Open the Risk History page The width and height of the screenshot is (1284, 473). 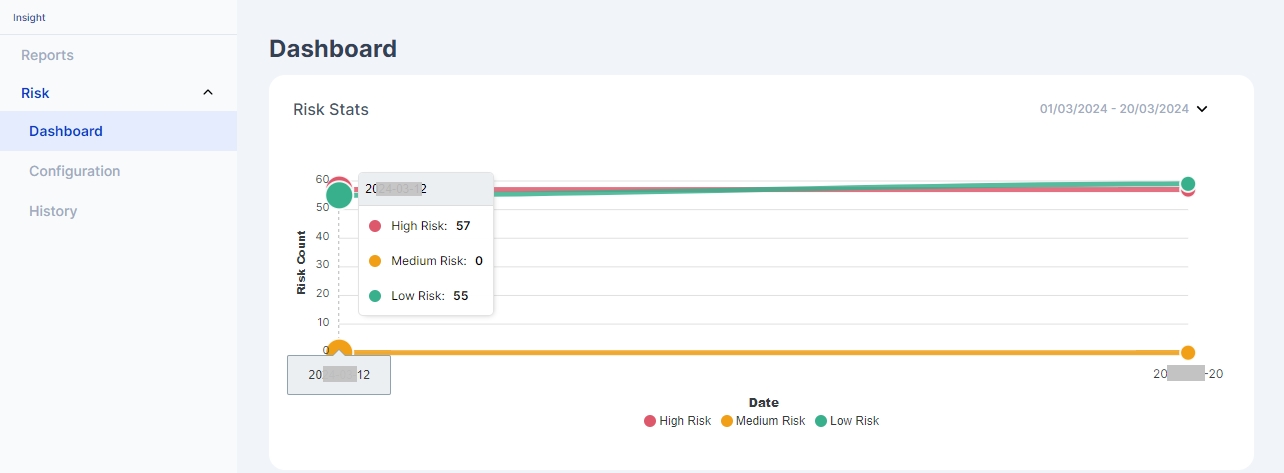[53, 211]
